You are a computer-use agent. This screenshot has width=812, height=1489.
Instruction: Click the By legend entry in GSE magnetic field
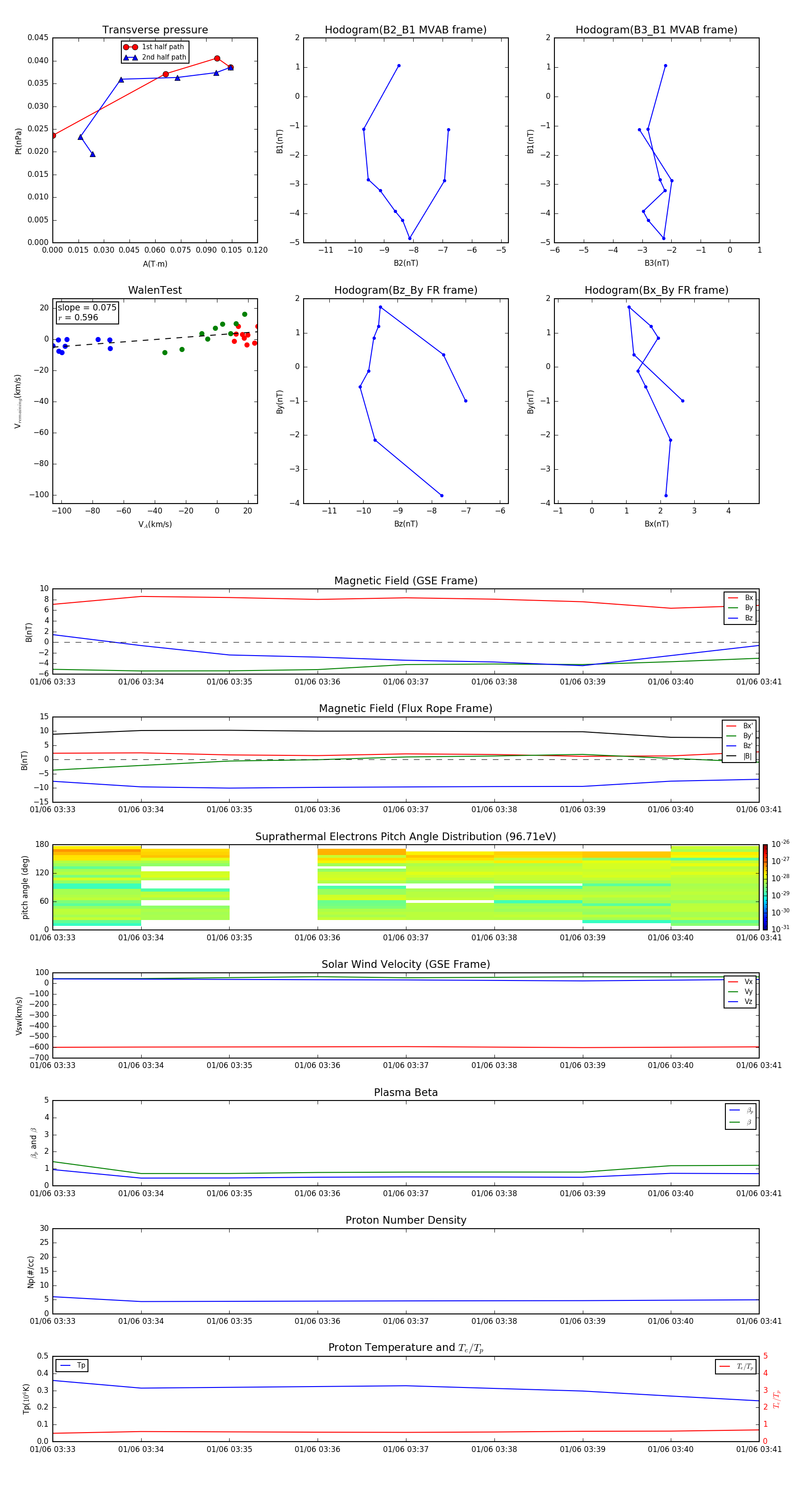[x=740, y=608]
